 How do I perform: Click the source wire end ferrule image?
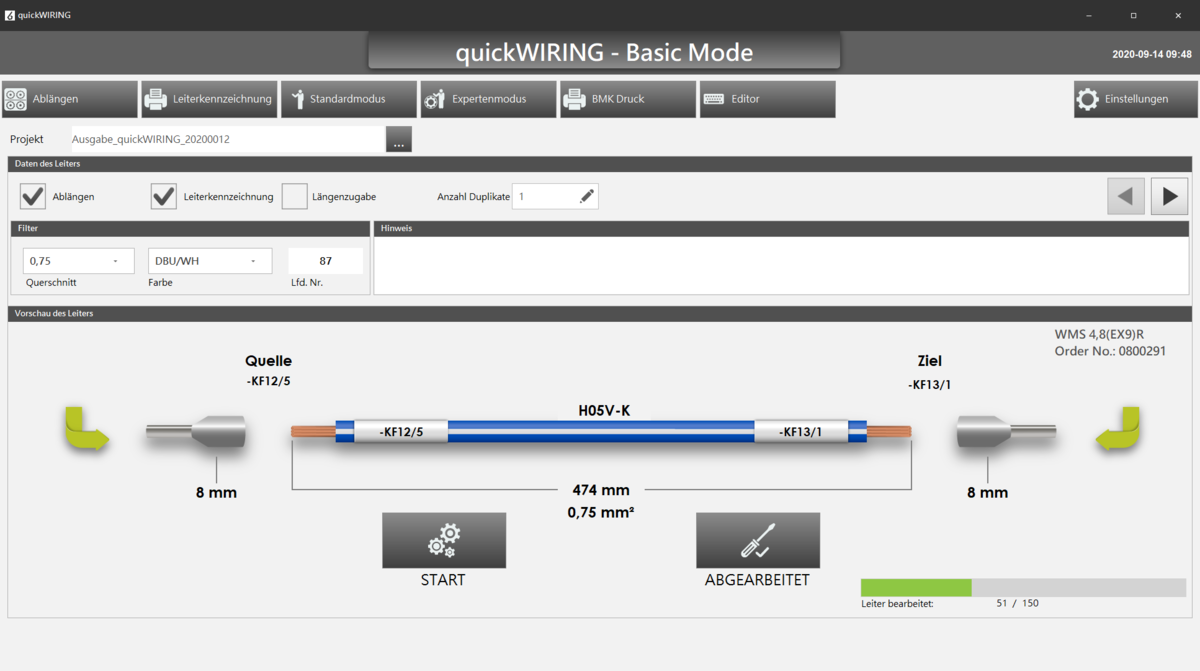point(197,432)
